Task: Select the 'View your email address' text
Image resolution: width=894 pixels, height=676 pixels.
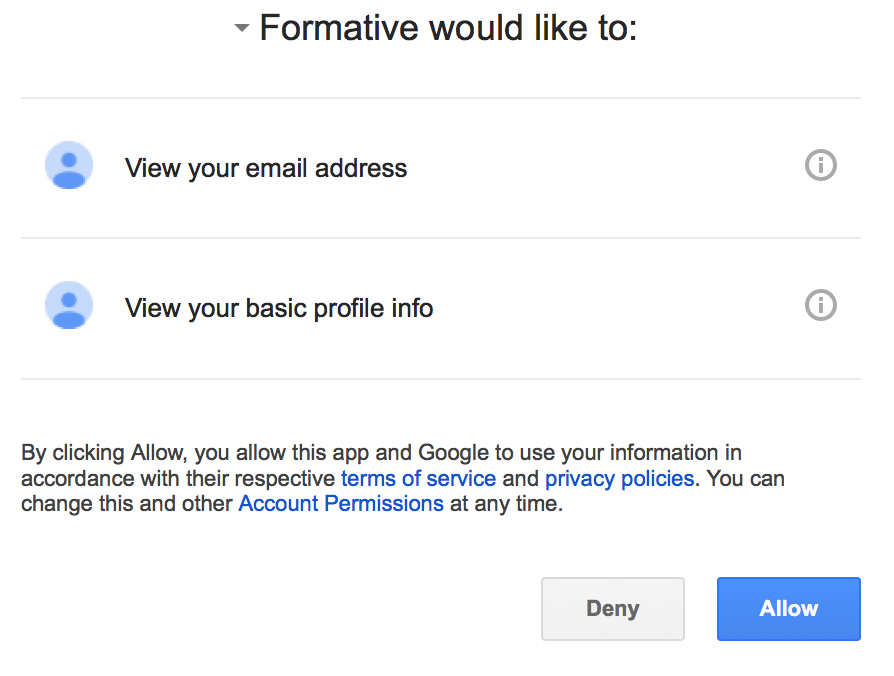Action: tap(266, 168)
